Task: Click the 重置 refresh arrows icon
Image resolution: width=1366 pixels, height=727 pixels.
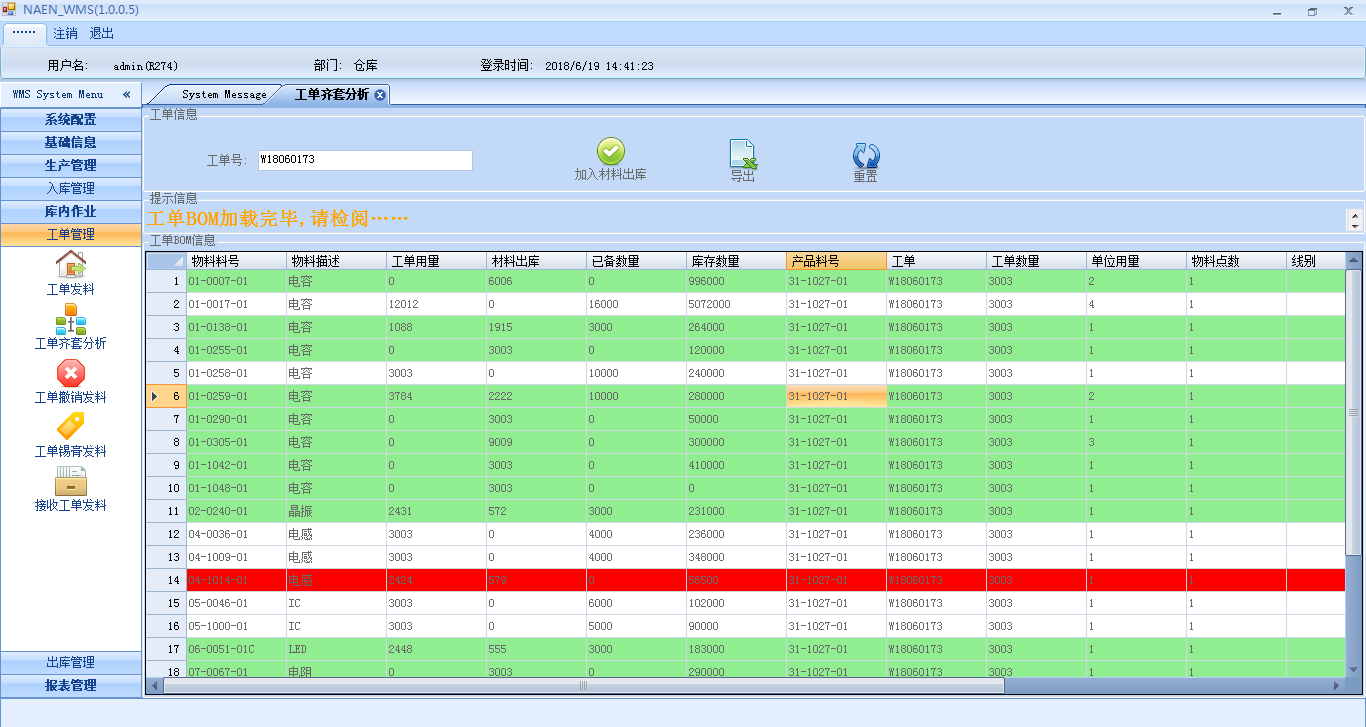Action: coord(866,155)
